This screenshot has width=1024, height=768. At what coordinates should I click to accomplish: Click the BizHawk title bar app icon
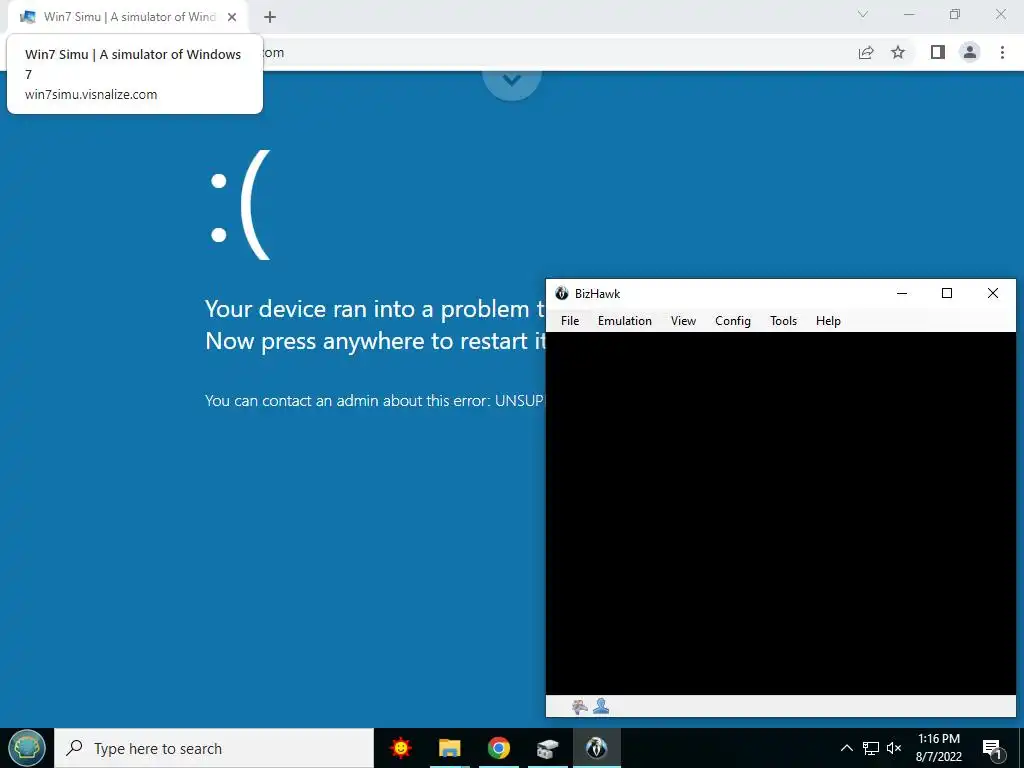562,293
